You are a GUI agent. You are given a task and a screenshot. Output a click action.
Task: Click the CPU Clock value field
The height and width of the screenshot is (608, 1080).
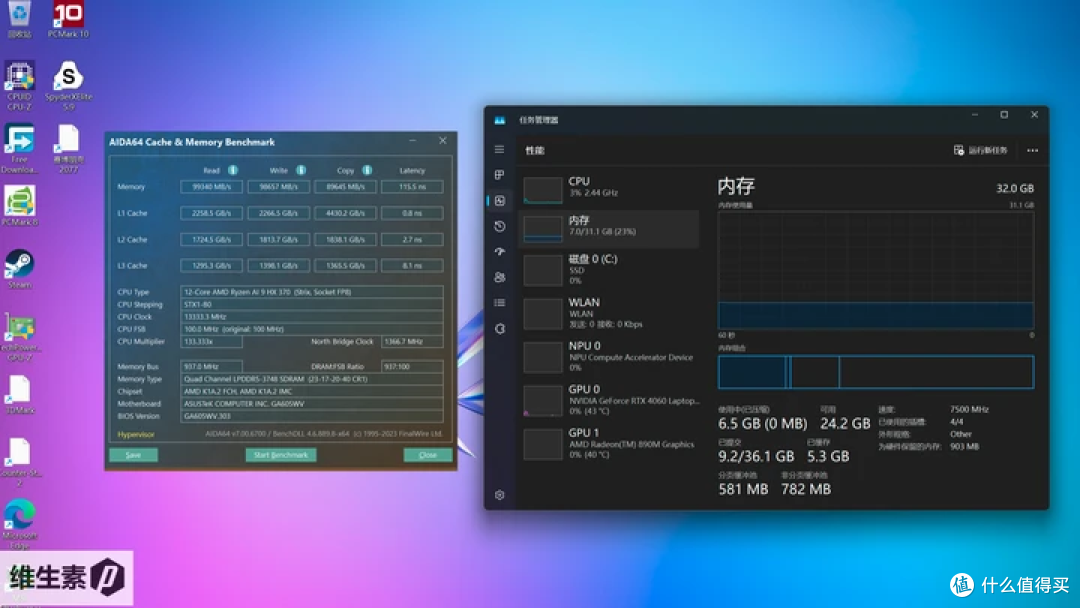click(x=311, y=317)
